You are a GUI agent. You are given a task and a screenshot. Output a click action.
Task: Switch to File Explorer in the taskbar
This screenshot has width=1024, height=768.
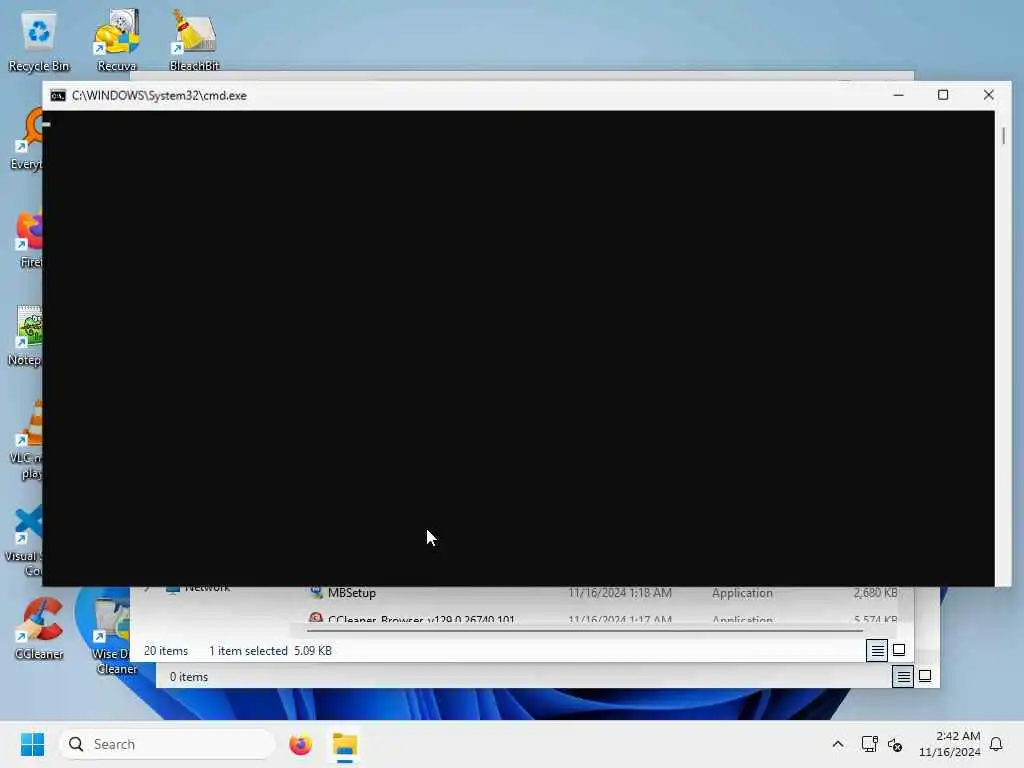345,744
